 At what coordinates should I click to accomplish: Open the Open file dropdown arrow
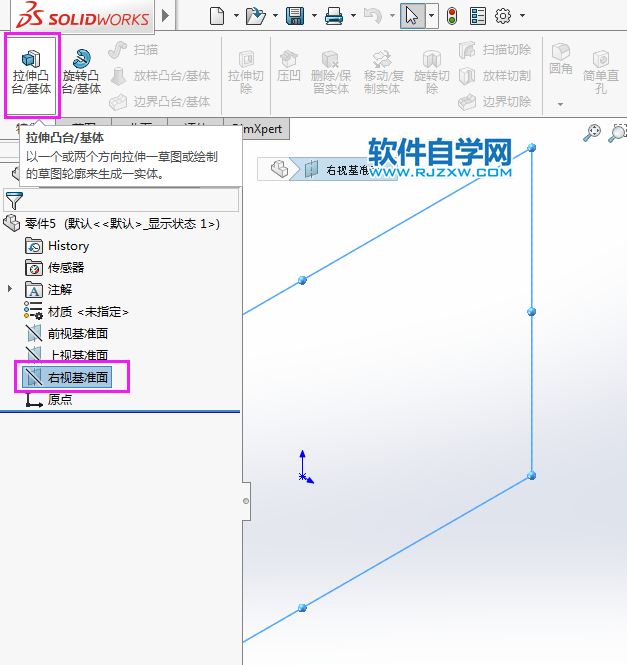pyautogui.click(x=275, y=16)
